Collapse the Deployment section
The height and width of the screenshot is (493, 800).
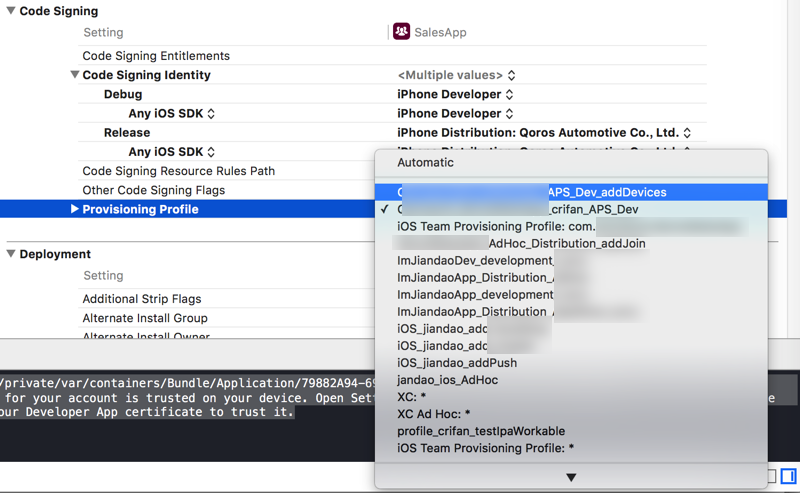[11, 254]
